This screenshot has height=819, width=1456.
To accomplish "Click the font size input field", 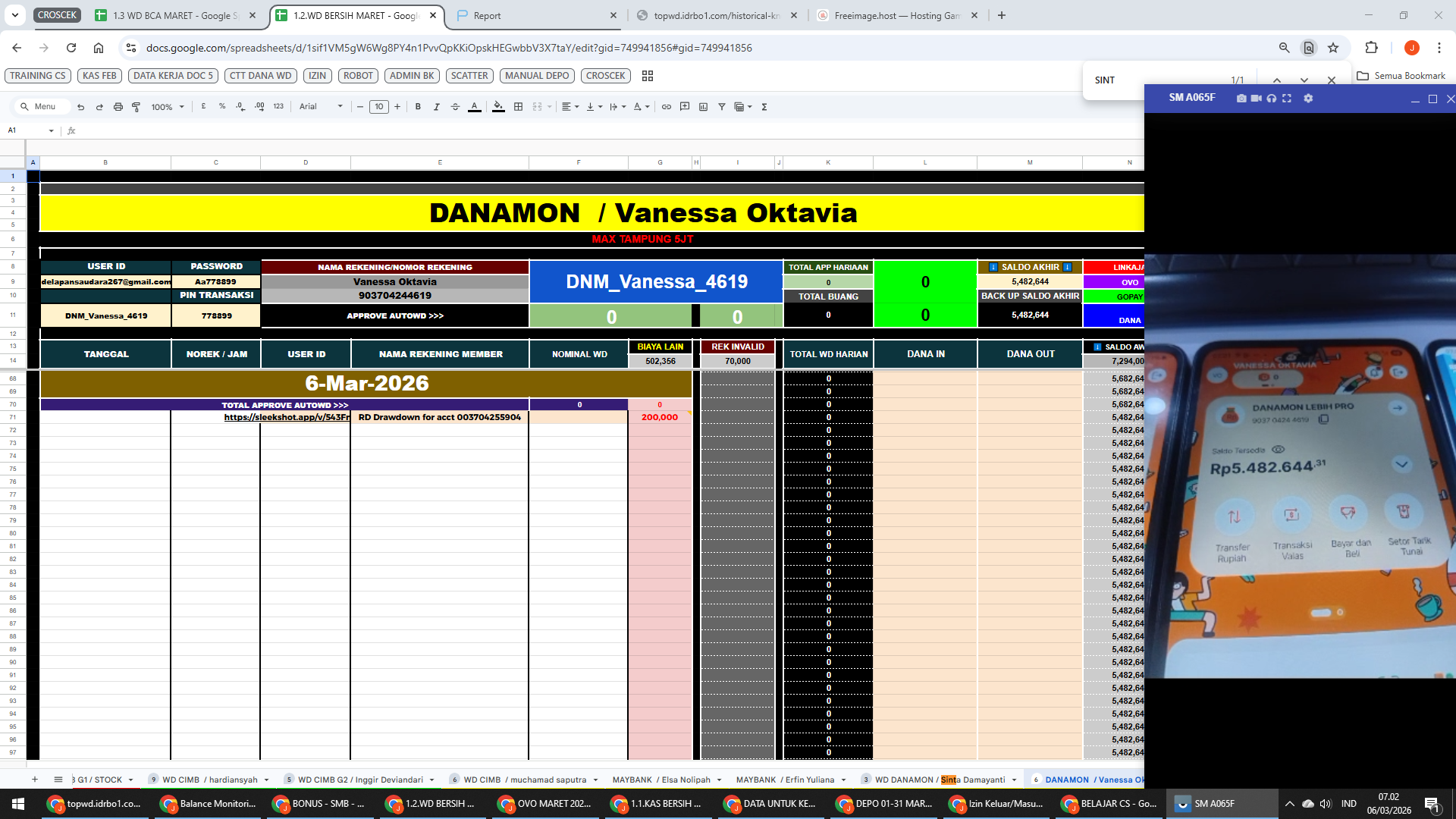I will click(379, 107).
